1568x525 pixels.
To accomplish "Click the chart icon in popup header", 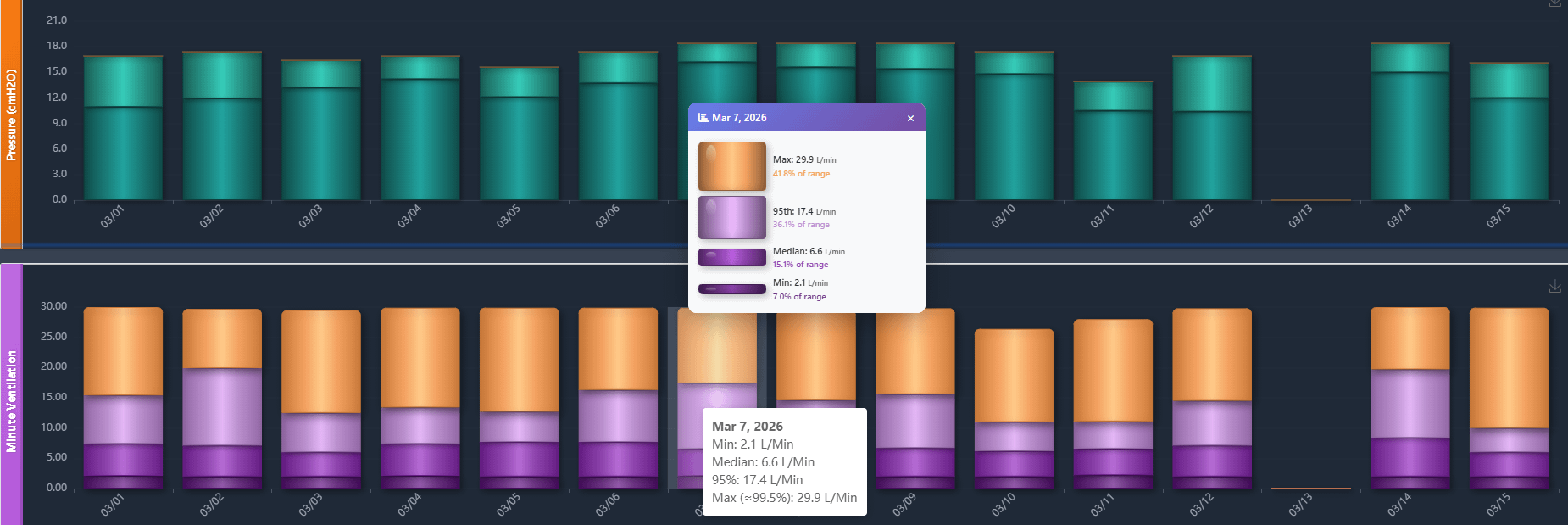I will coord(703,118).
